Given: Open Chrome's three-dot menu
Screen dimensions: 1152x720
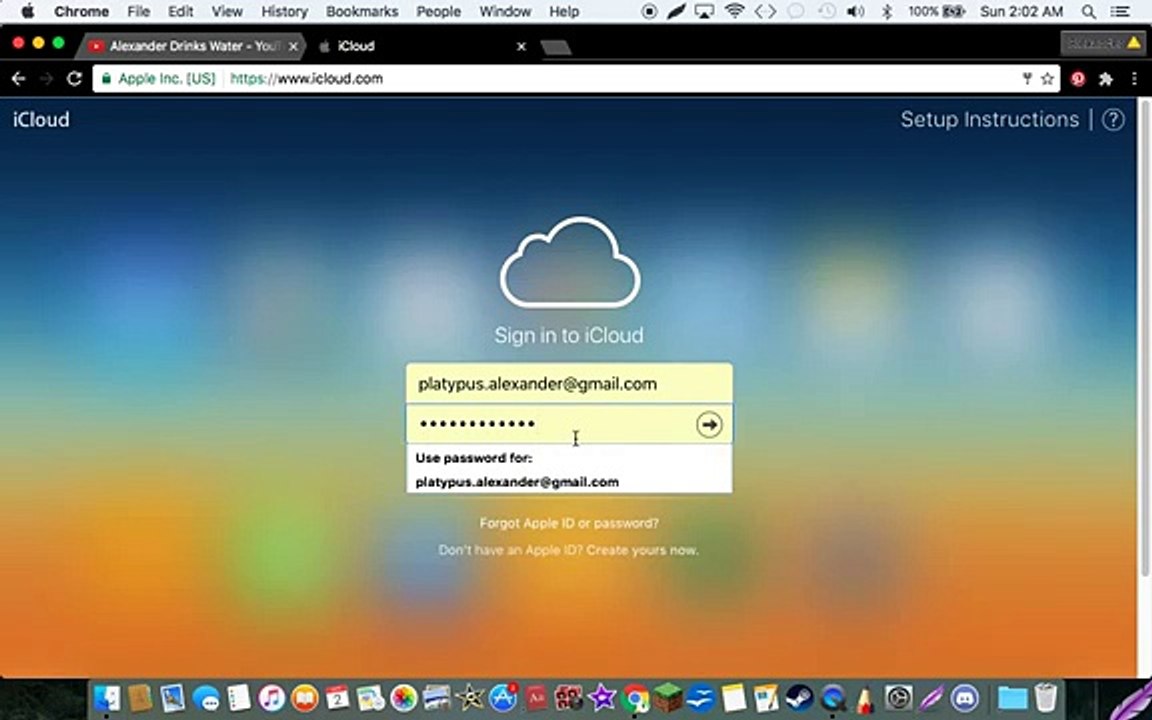Looking at the screenshot, I should [1134, 79].
